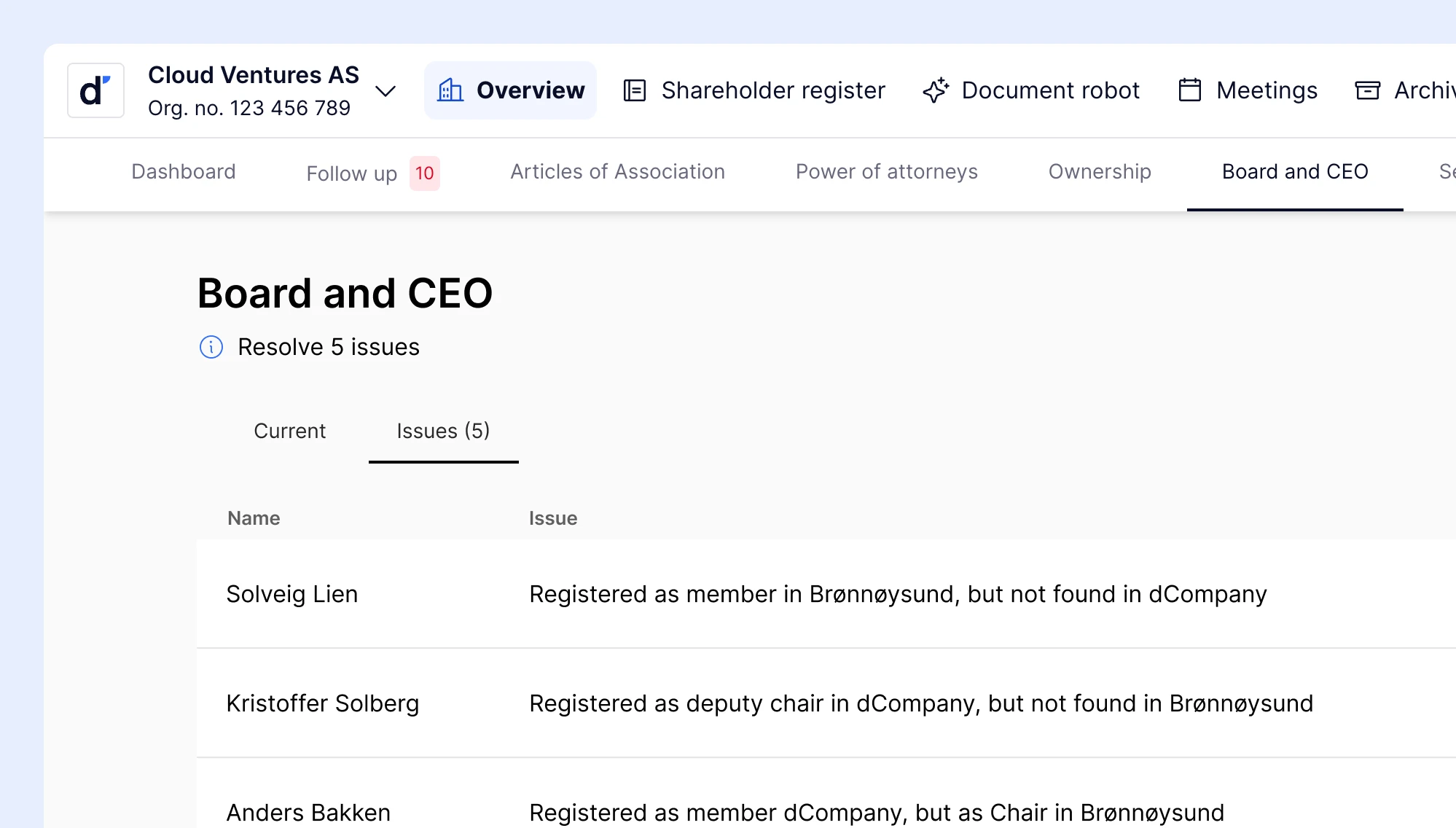Select the Current sub-tab
Image resolution: width=1456 pixels, height=828 pixels.
289,431
